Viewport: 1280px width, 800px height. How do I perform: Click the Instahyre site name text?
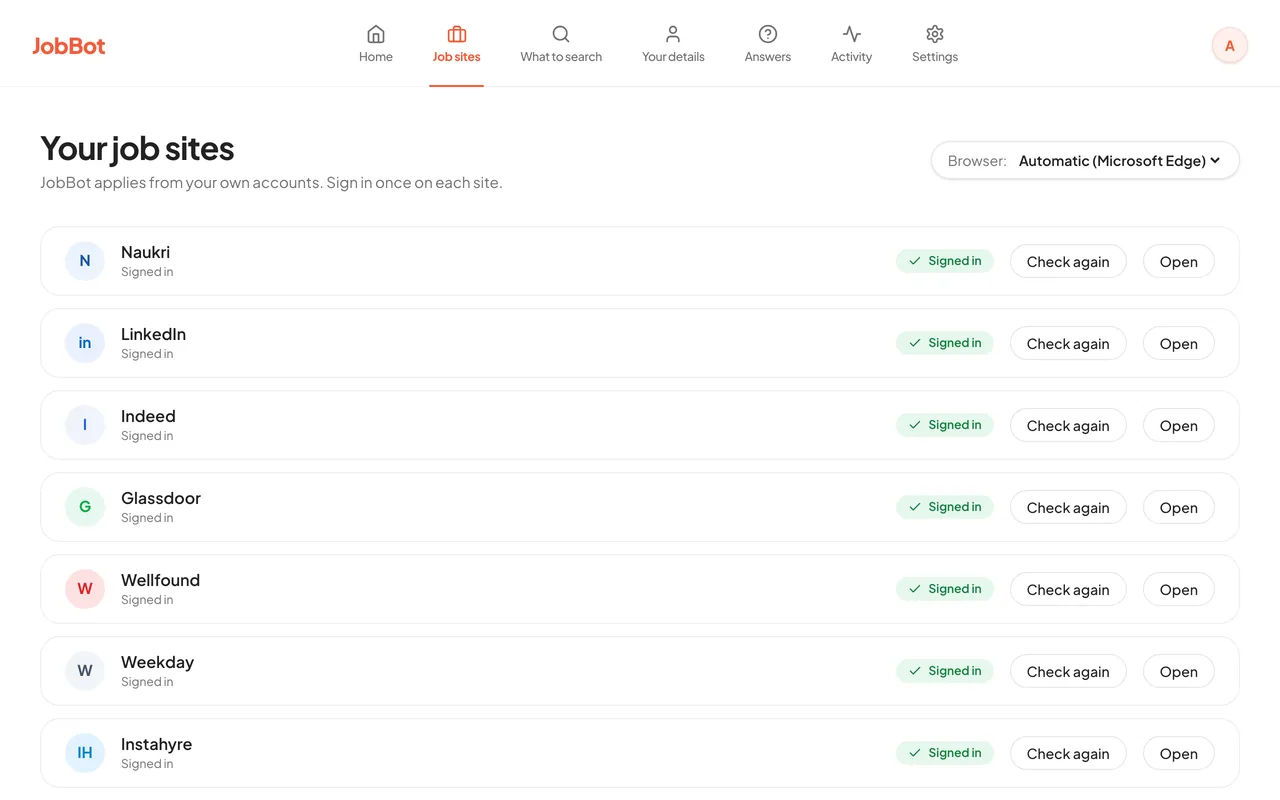click(156, 744)
